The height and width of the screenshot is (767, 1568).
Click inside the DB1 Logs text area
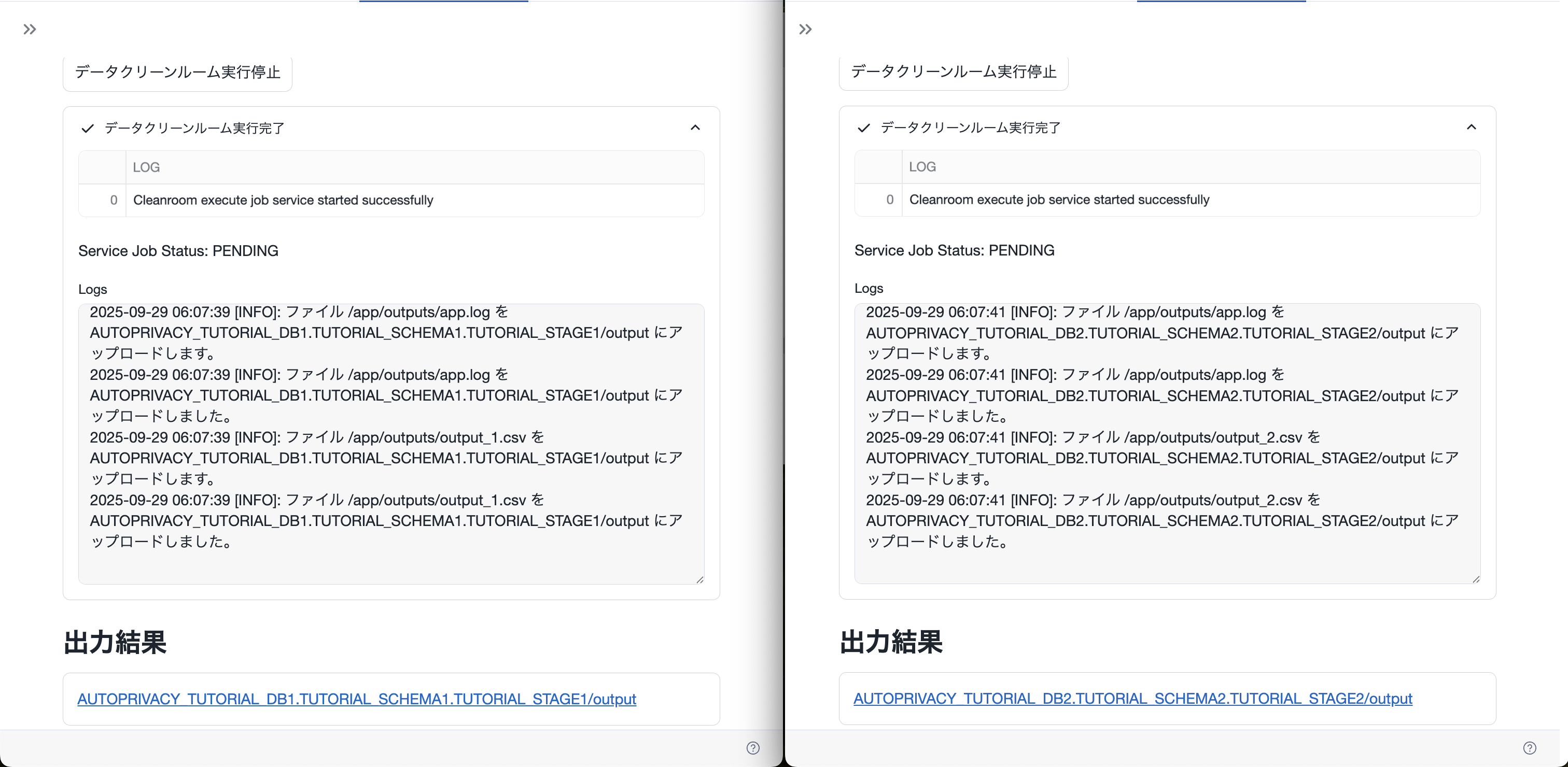pos(391,444)
